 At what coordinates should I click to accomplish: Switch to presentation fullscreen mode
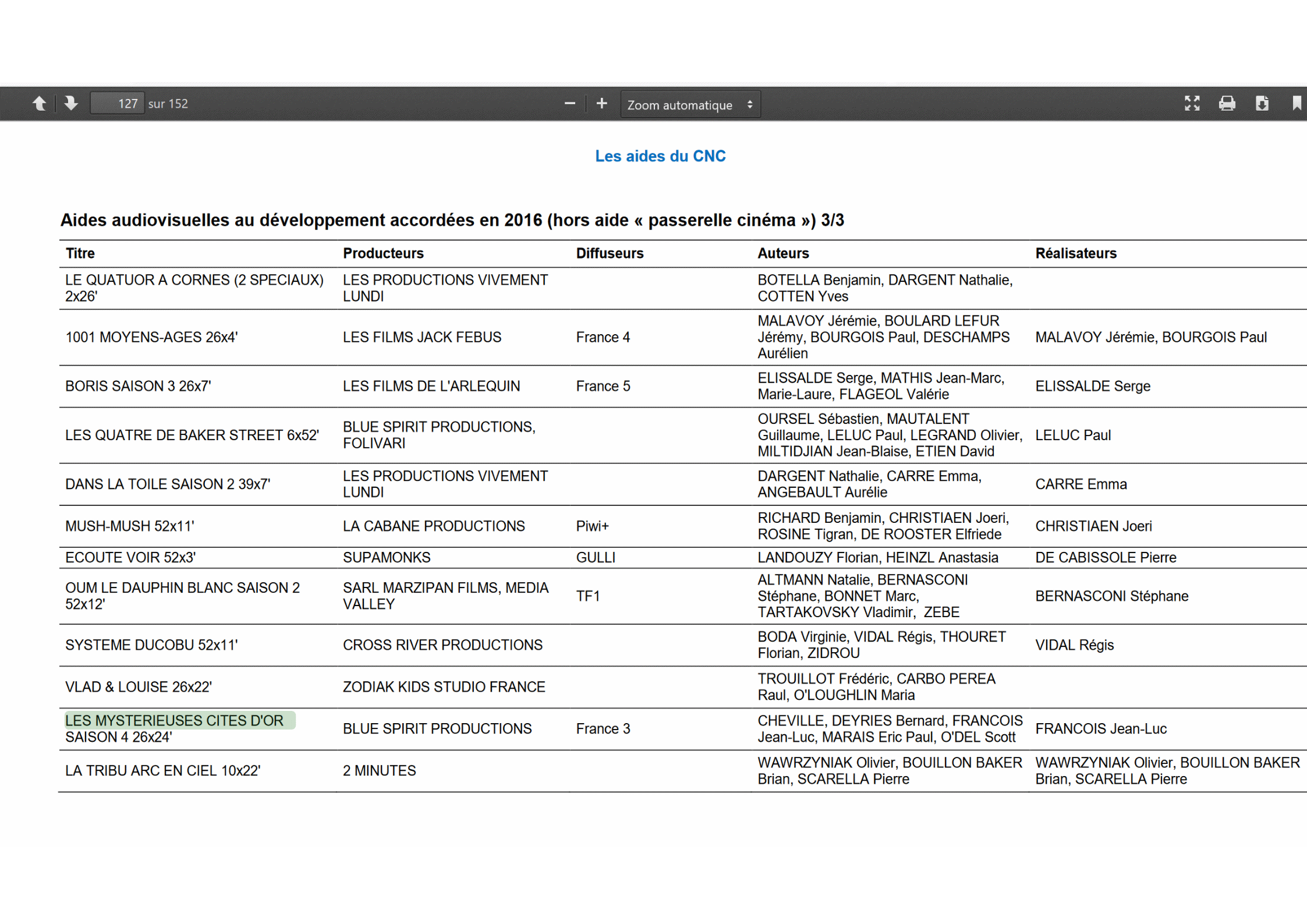(x=1192, y=104)
